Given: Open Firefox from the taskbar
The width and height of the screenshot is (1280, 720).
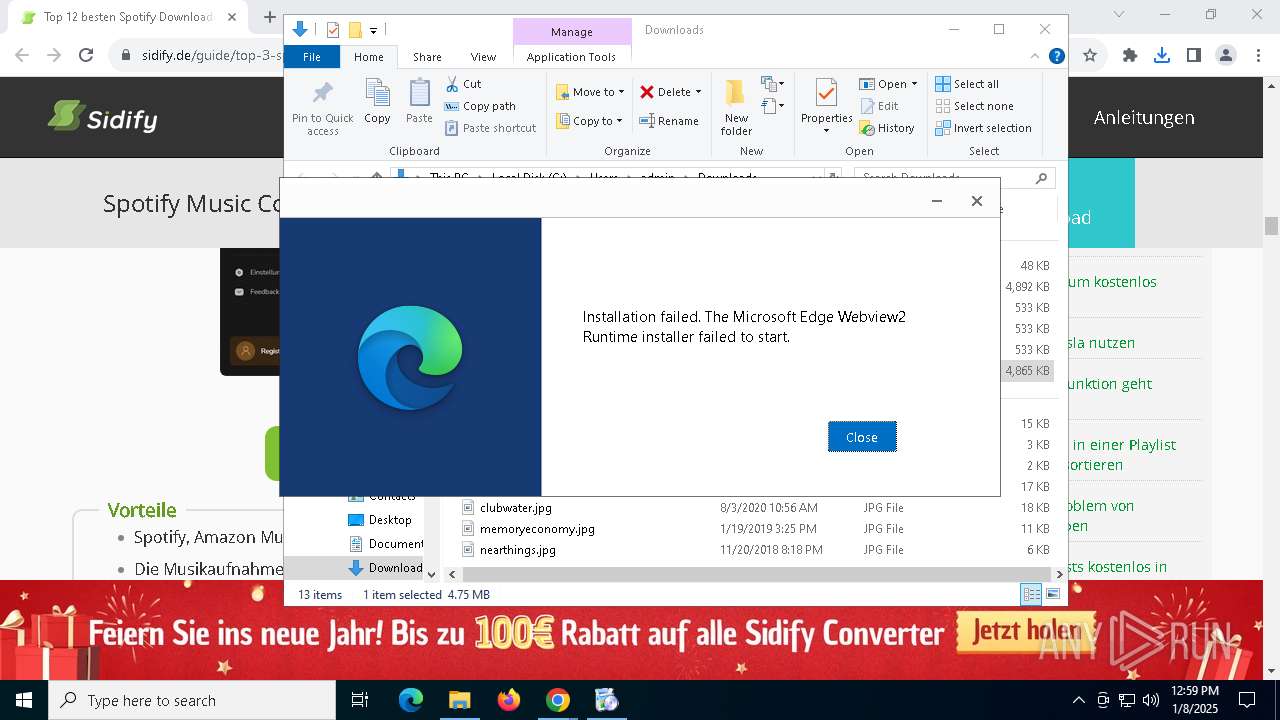Looking at the screenshot, I should click(x=509, y=700).
